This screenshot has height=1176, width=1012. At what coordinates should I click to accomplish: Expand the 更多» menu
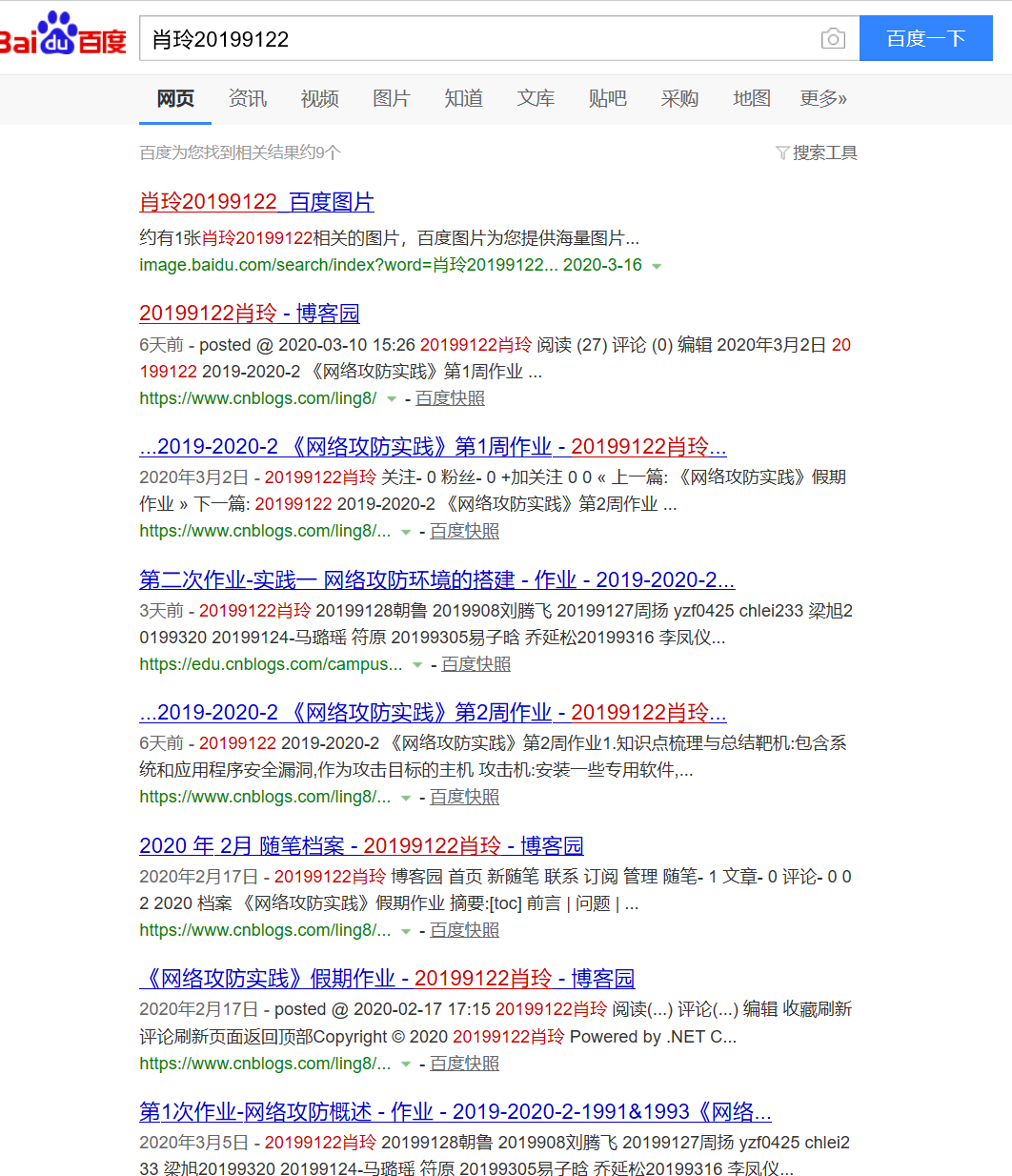point(823,99)
